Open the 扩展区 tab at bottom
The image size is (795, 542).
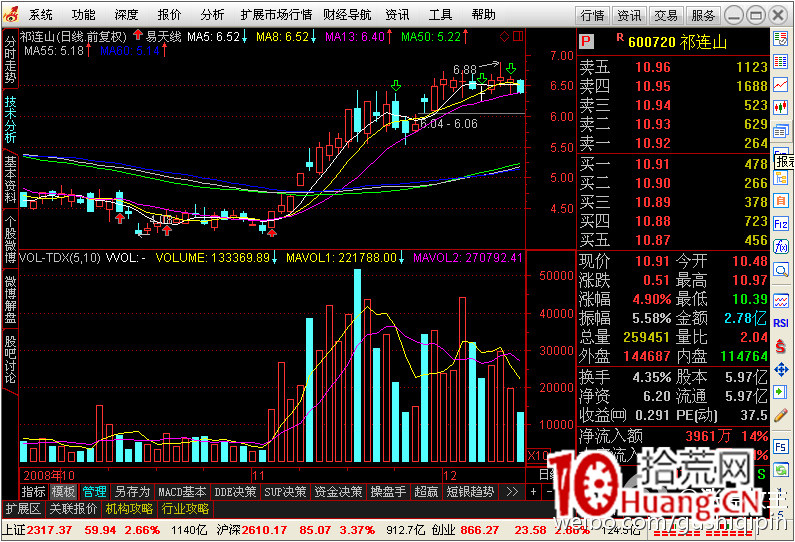pos(23,509)
